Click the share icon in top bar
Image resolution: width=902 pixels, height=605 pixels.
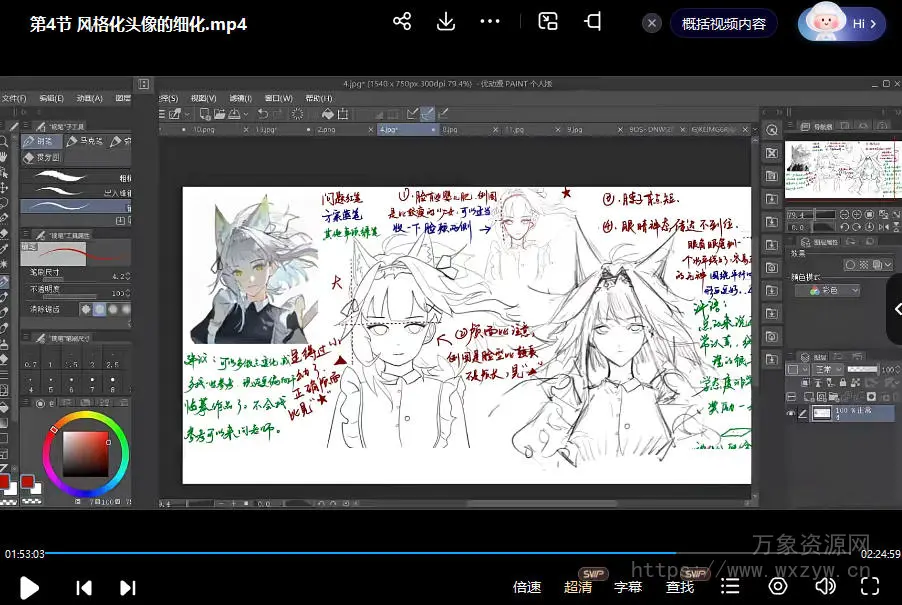click(x=402, y=22)
